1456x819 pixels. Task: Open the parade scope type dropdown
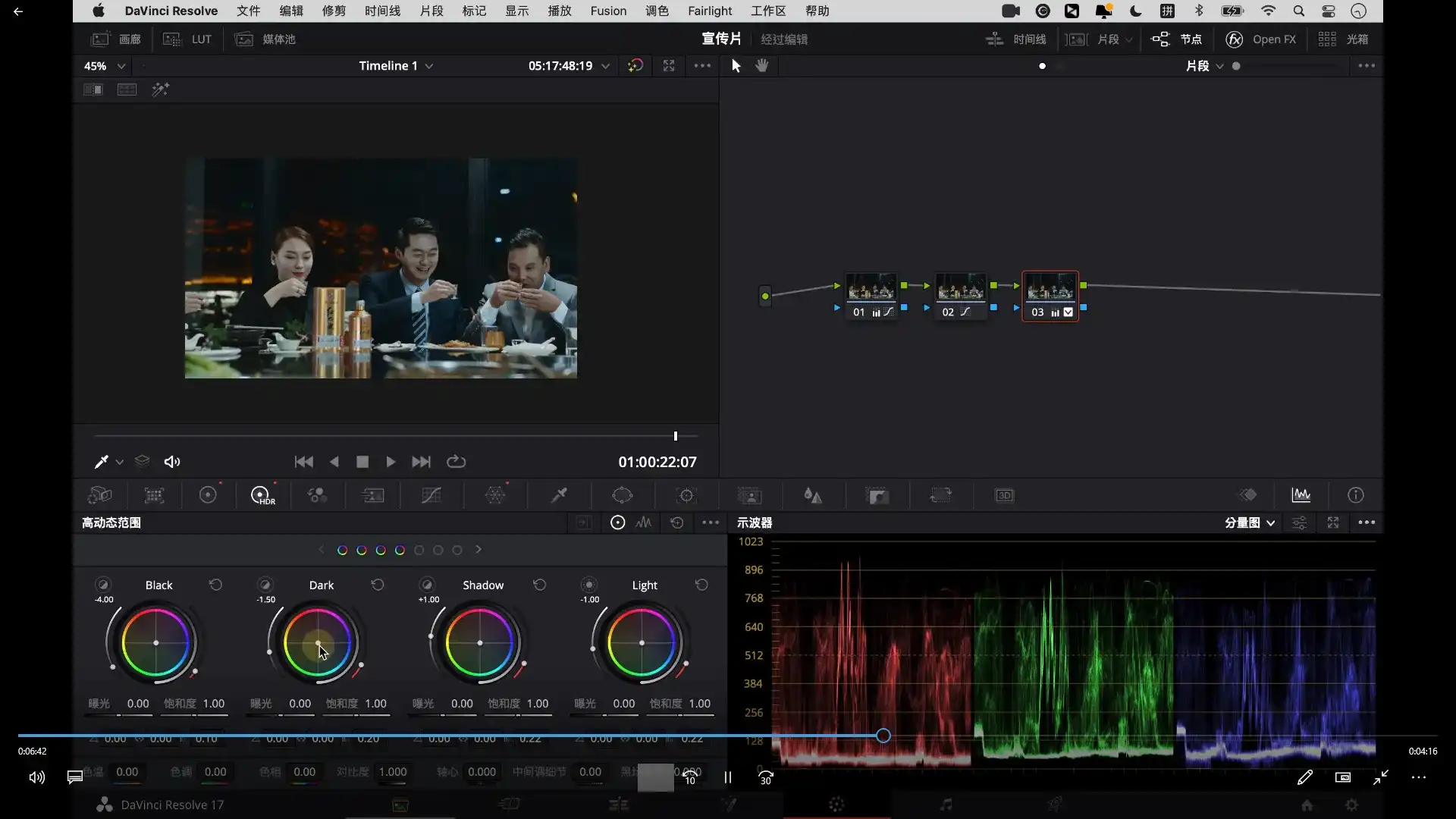tap(1249, 522)
